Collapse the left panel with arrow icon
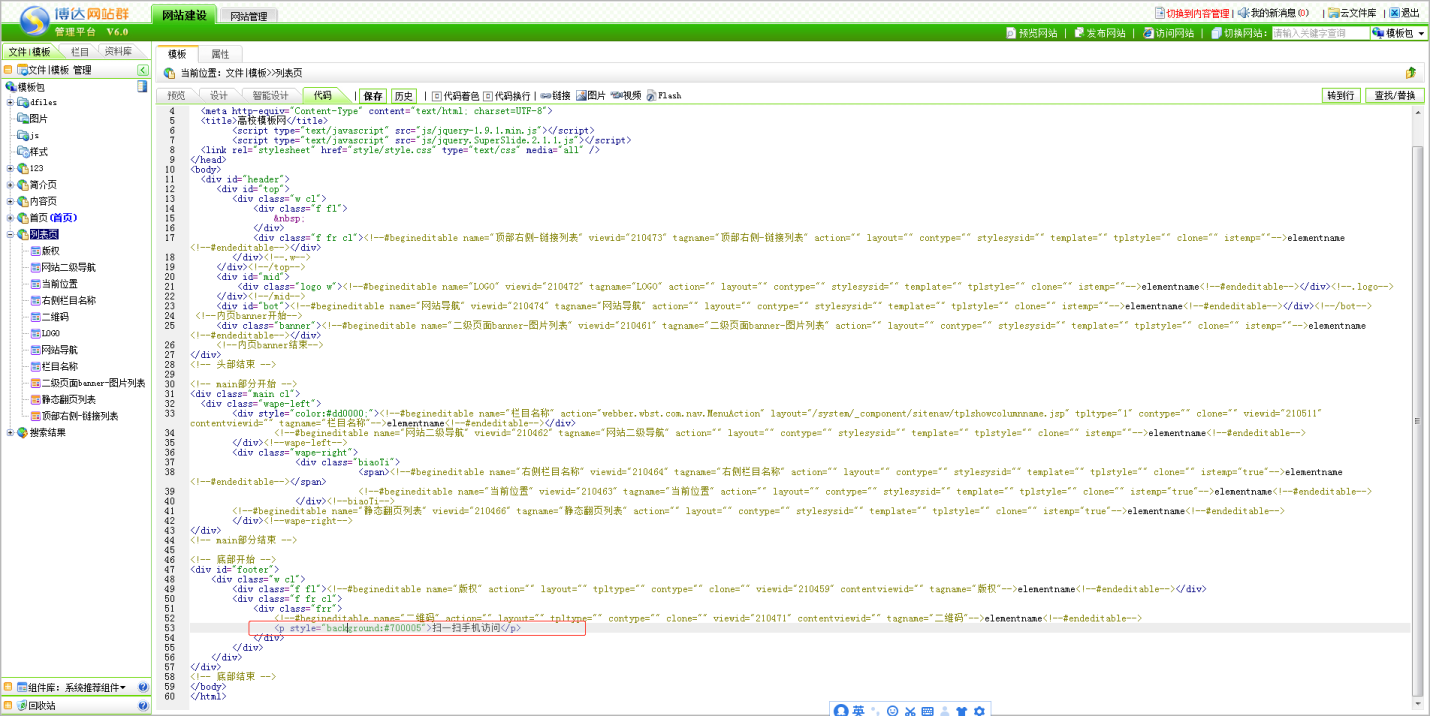 [143, 70]
